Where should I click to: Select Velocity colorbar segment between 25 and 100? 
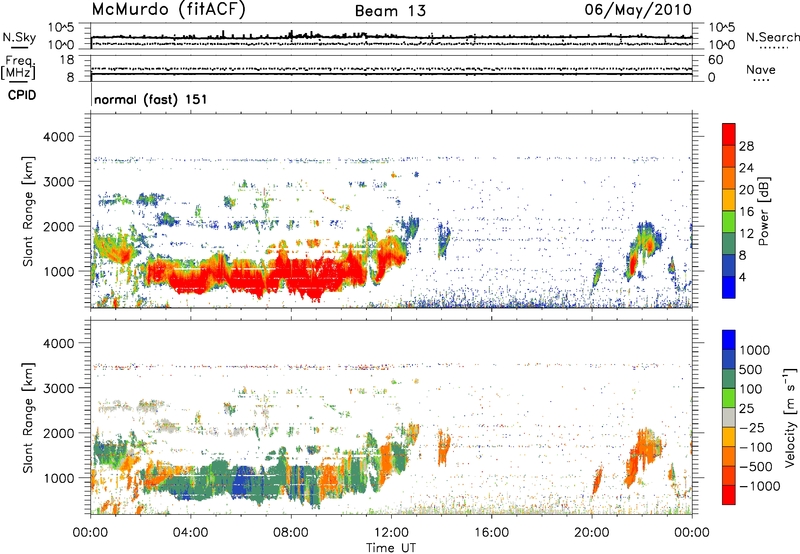pos(729,398)
